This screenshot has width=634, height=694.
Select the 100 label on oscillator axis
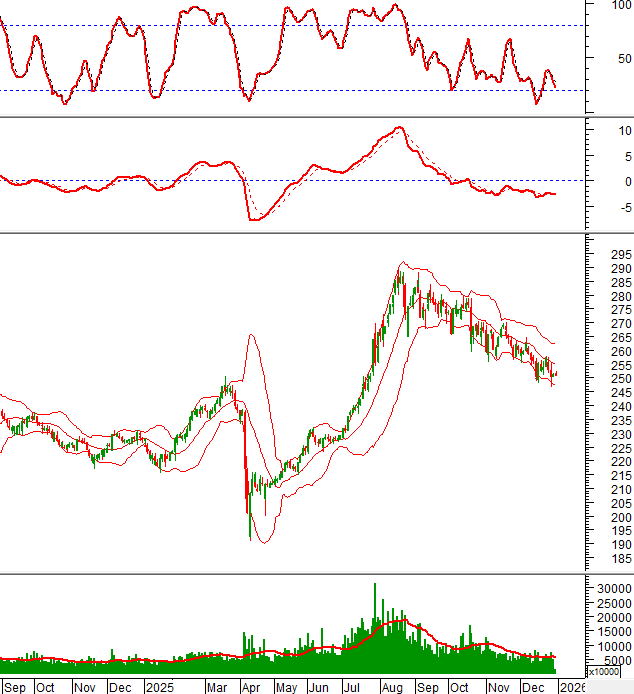[620, 6]
